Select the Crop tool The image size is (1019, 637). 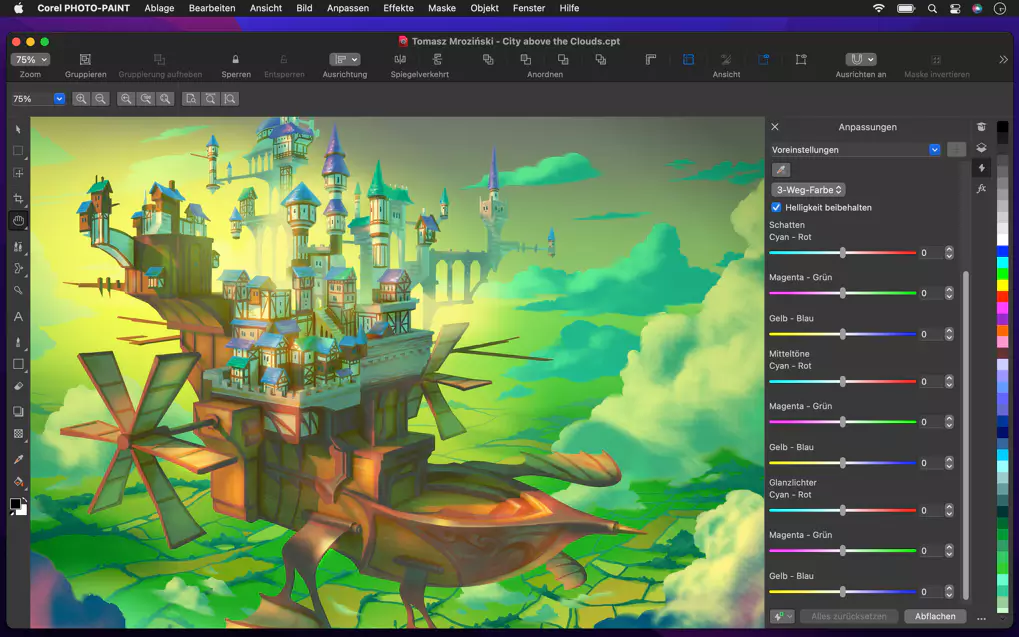pyautogui.click(x=17, y=199)
